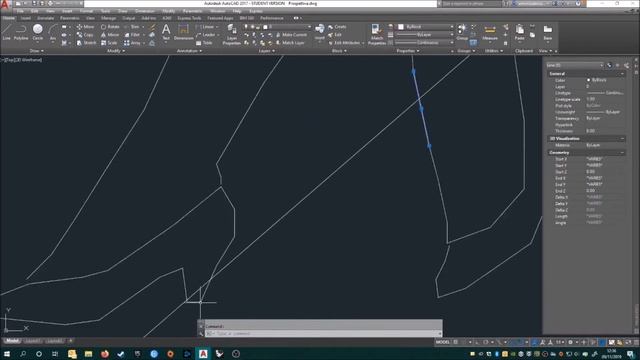Screen dimensions: 640x360
Task: Open Match Properties tool
Action: [x=377, y=34]
